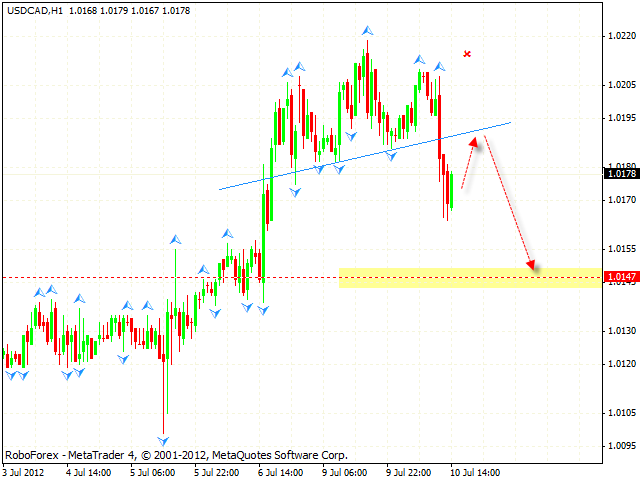Click the red X marker above the chart

pos(467,53)
